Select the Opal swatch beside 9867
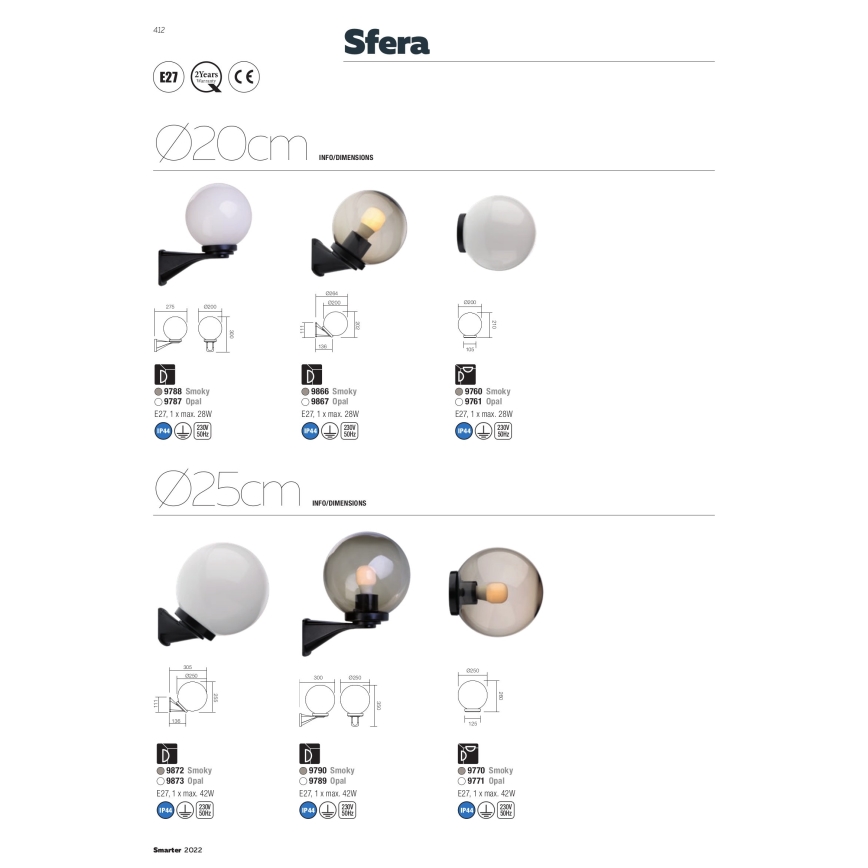868x868 pixels. (x=305, y=402)
